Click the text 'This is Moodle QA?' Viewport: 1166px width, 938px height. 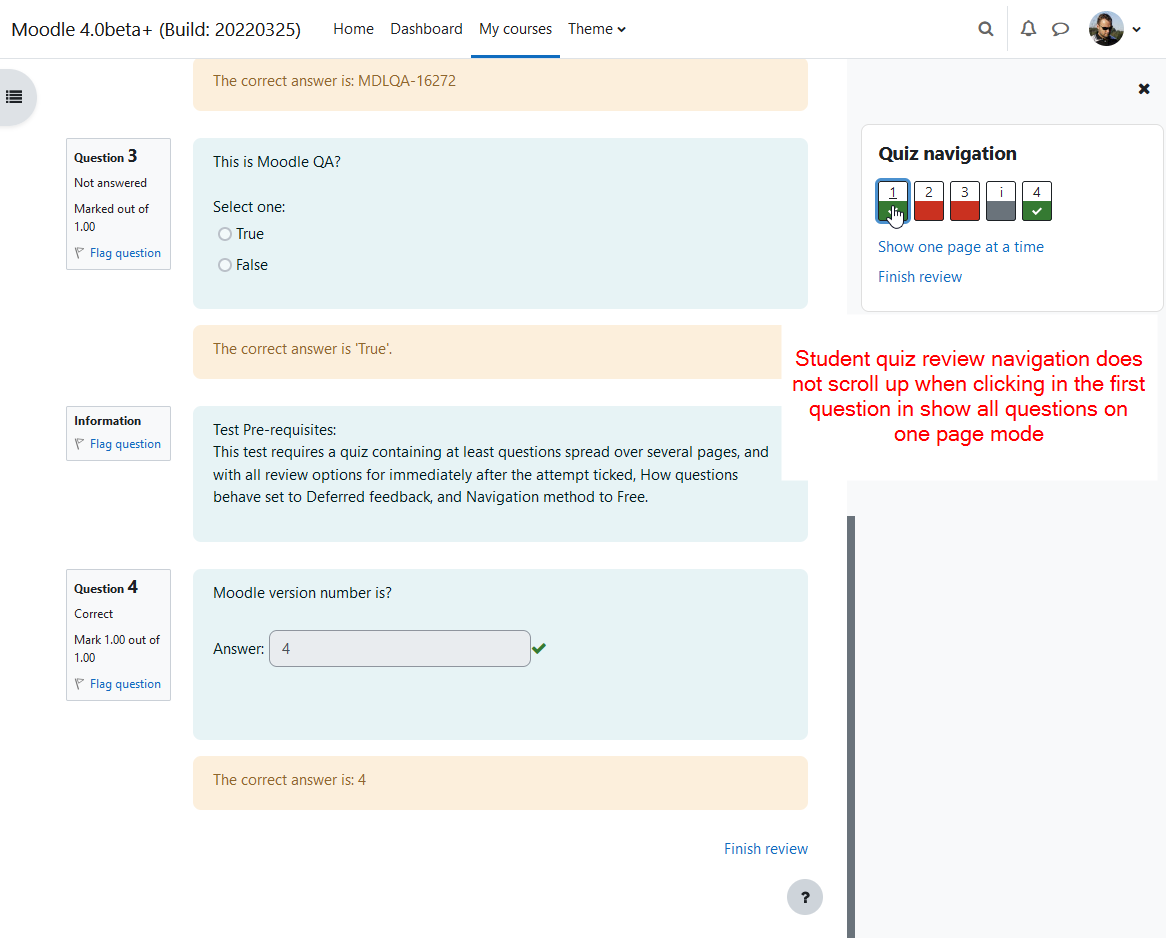pyautogui.click(x=277, y=162)
